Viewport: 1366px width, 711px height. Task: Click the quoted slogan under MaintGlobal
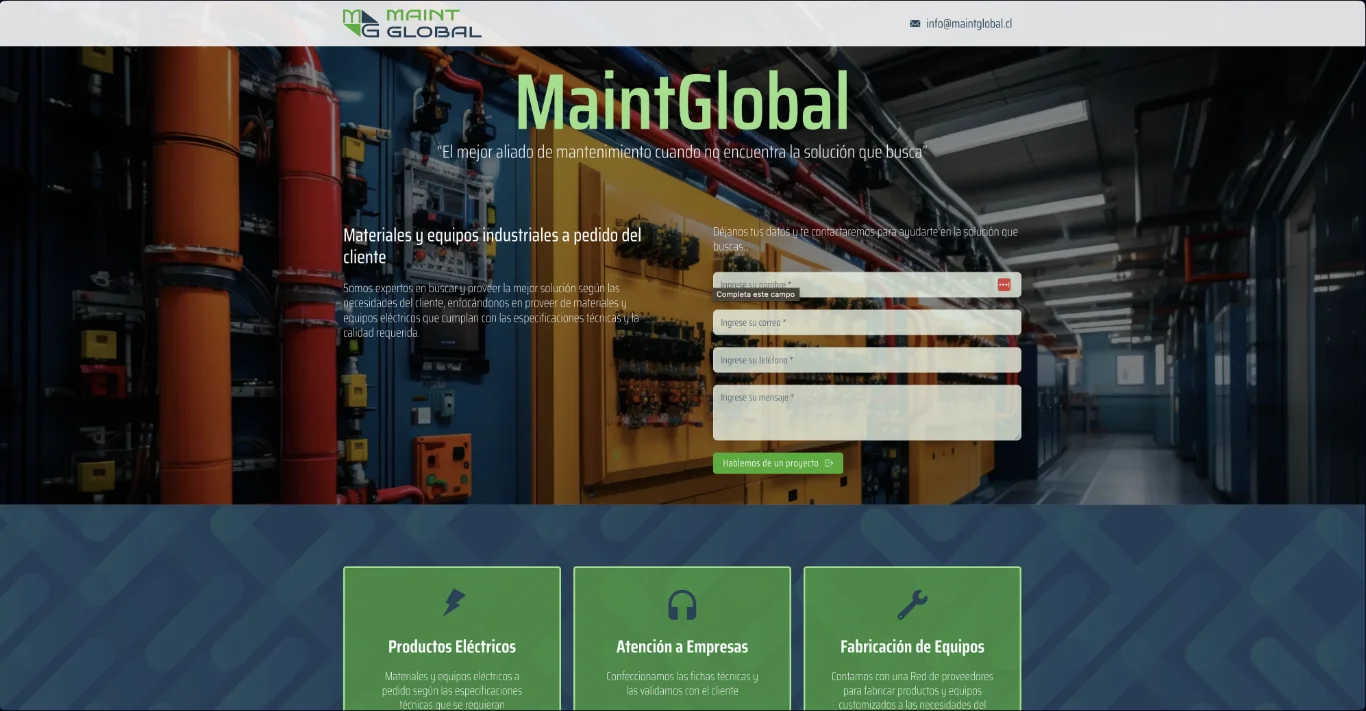pyautogui.click(x=682, y=152)
